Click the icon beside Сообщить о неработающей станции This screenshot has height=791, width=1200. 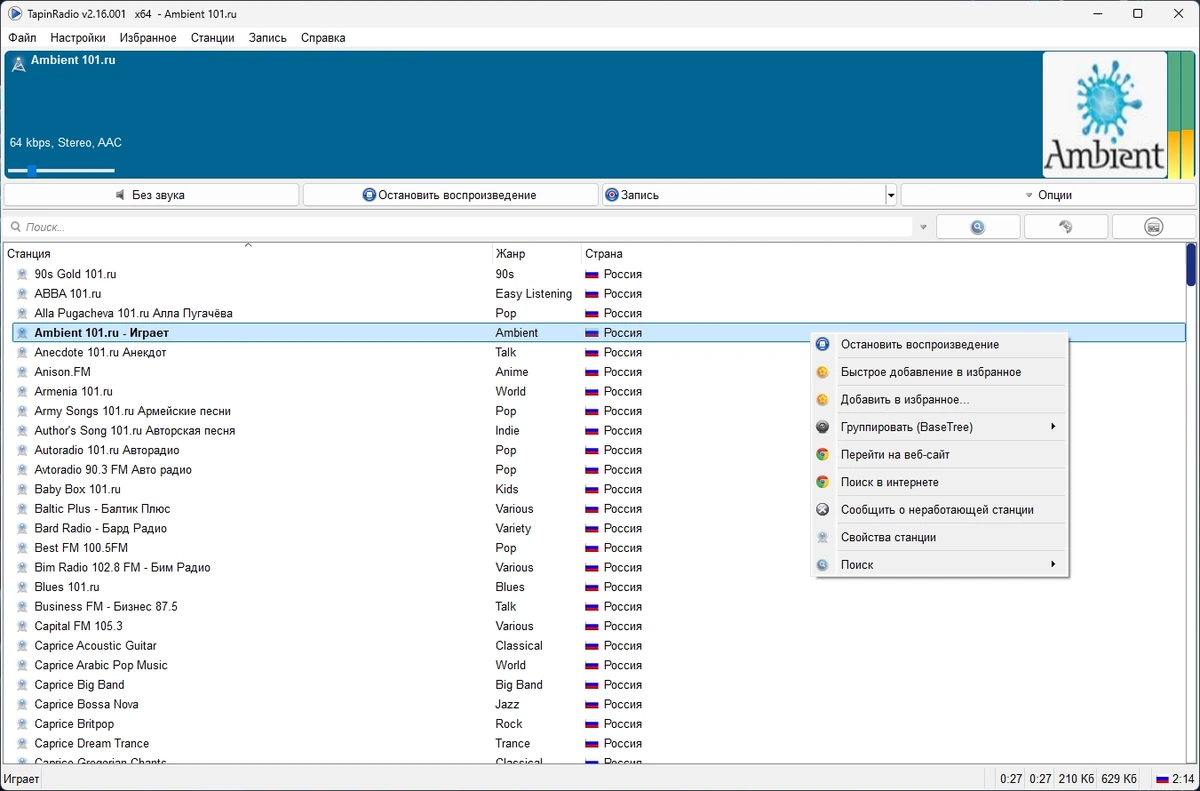[822, 509]
